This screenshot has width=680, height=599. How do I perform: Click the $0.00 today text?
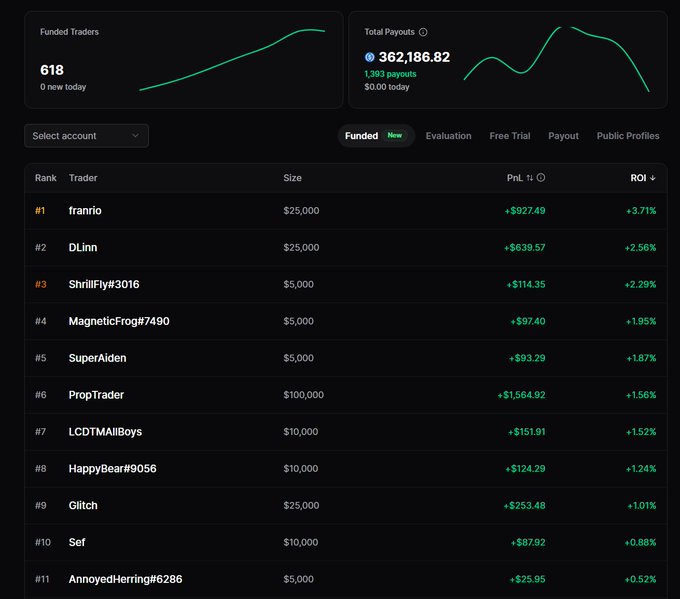pyautogui.click(x=387, y=87)
